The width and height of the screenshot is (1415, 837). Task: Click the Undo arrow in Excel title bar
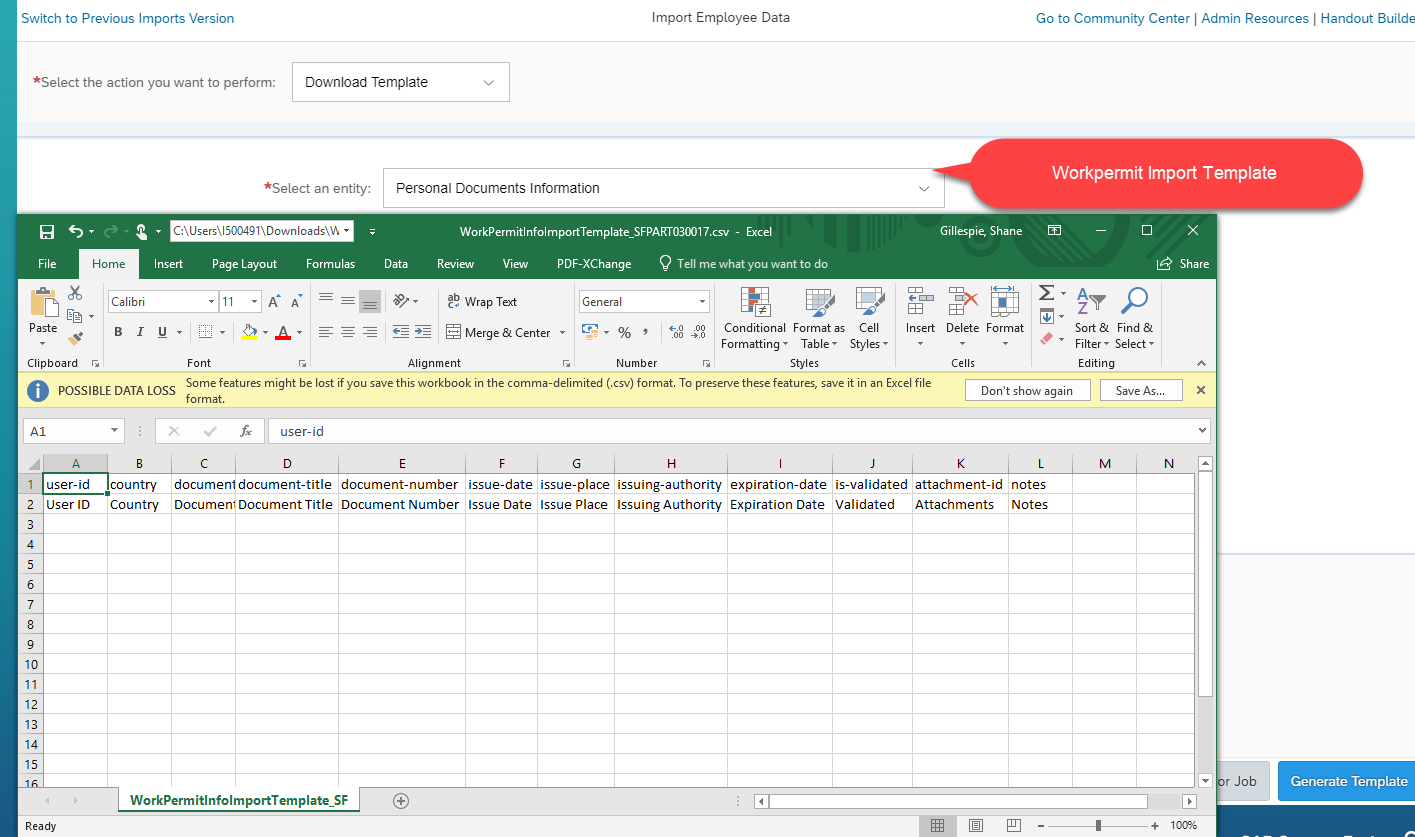pos(76,232)
